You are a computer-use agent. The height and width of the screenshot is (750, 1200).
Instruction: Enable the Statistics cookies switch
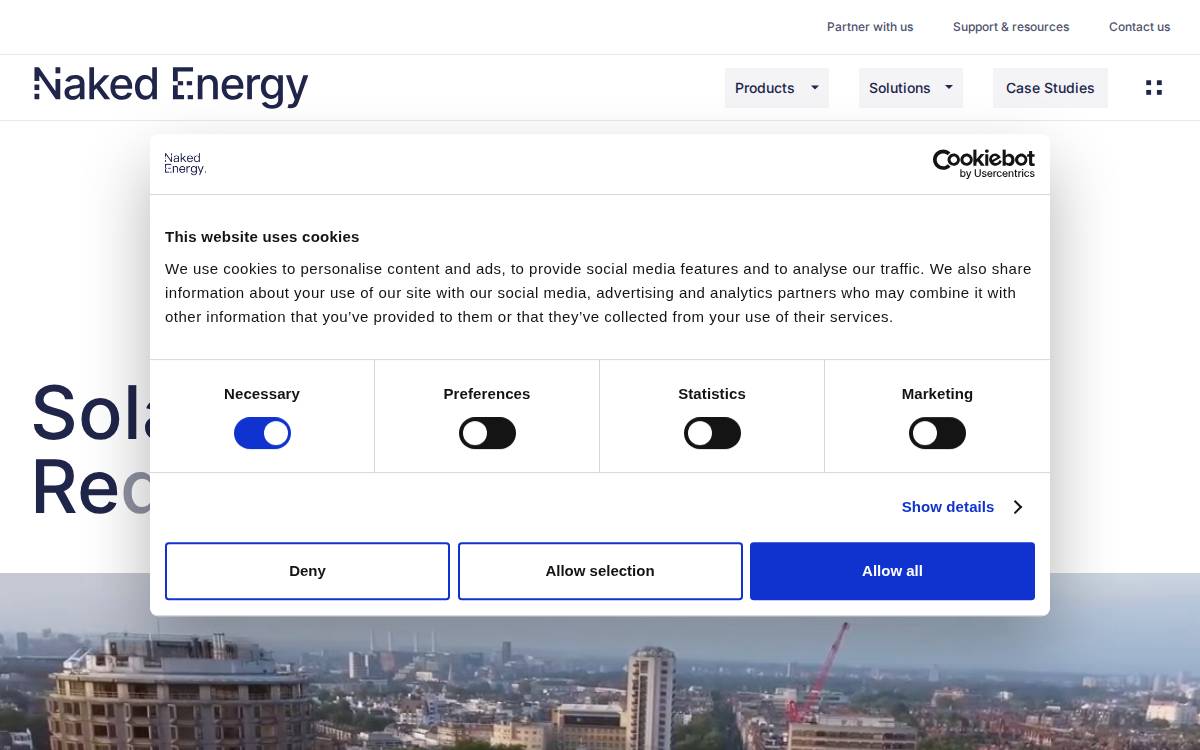pyautogui.click(x=712, y=433)
